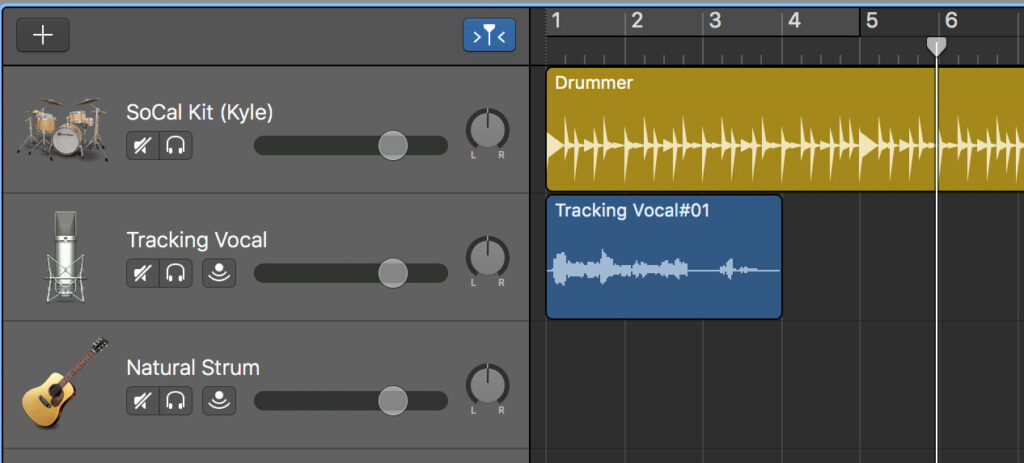Mute the Tracking Vocal track
This screenshot has width=1024, height=463.
tap(142, 273)
